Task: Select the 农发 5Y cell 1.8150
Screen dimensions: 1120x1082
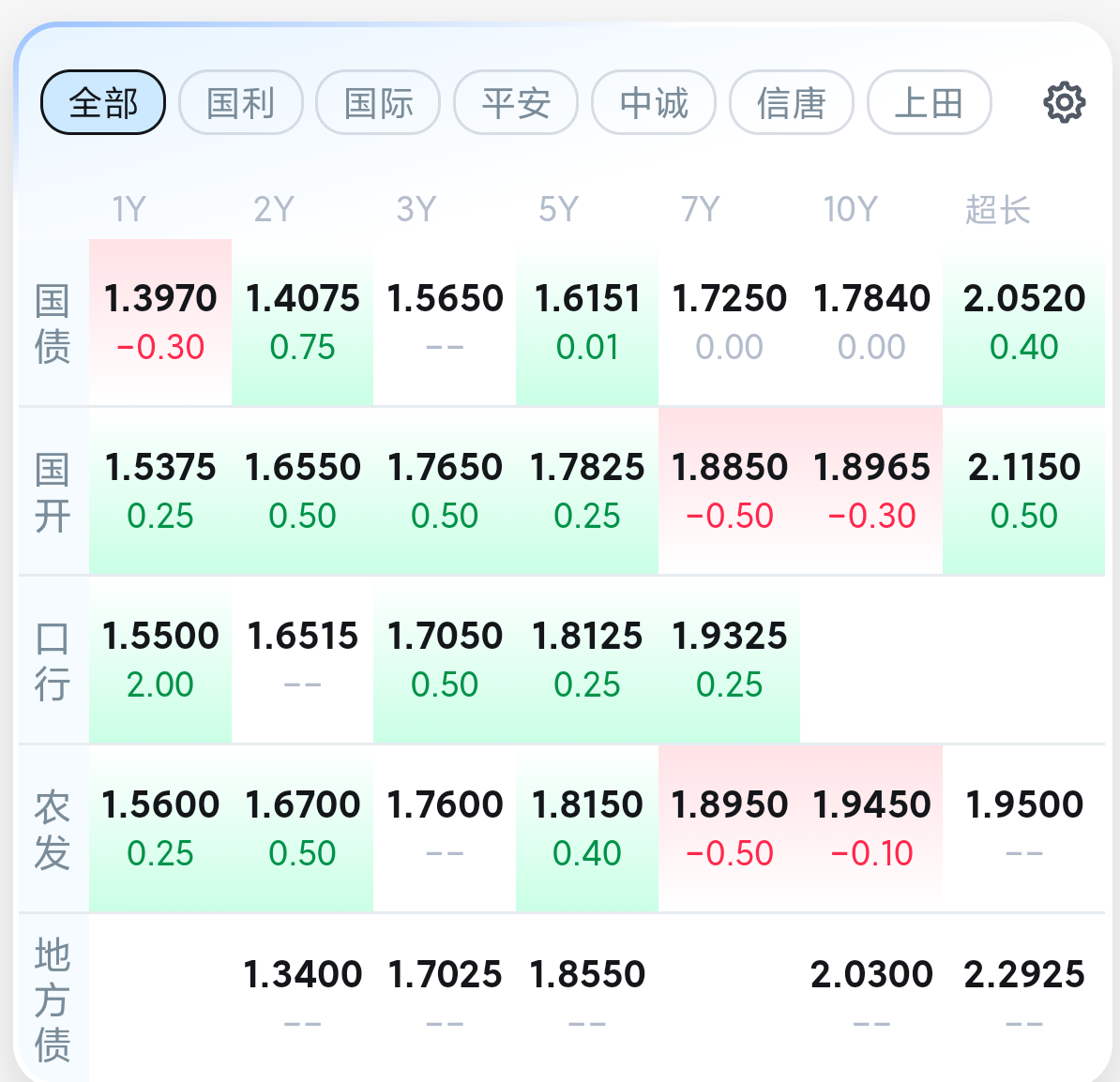Action: click(587, 828)
